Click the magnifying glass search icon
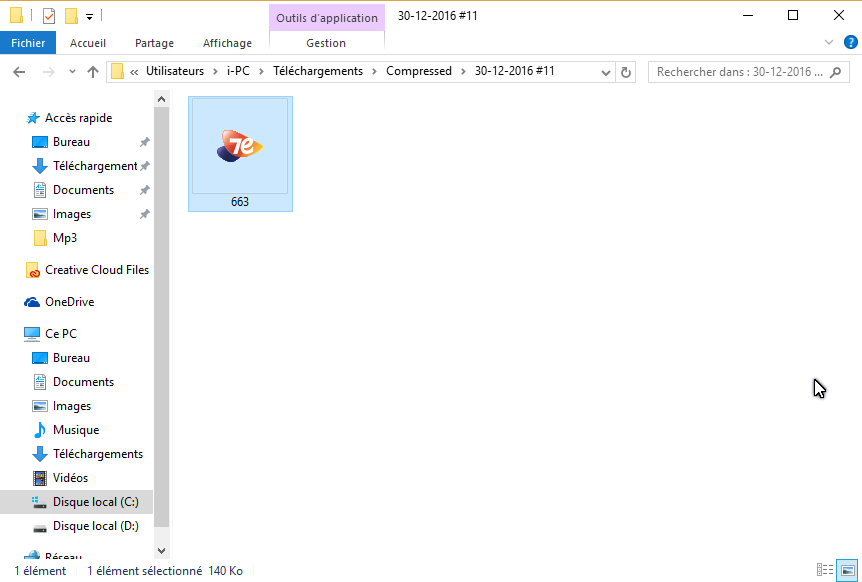Image resolution: width=862 pixels, height=582 pixels. [836, 72]
